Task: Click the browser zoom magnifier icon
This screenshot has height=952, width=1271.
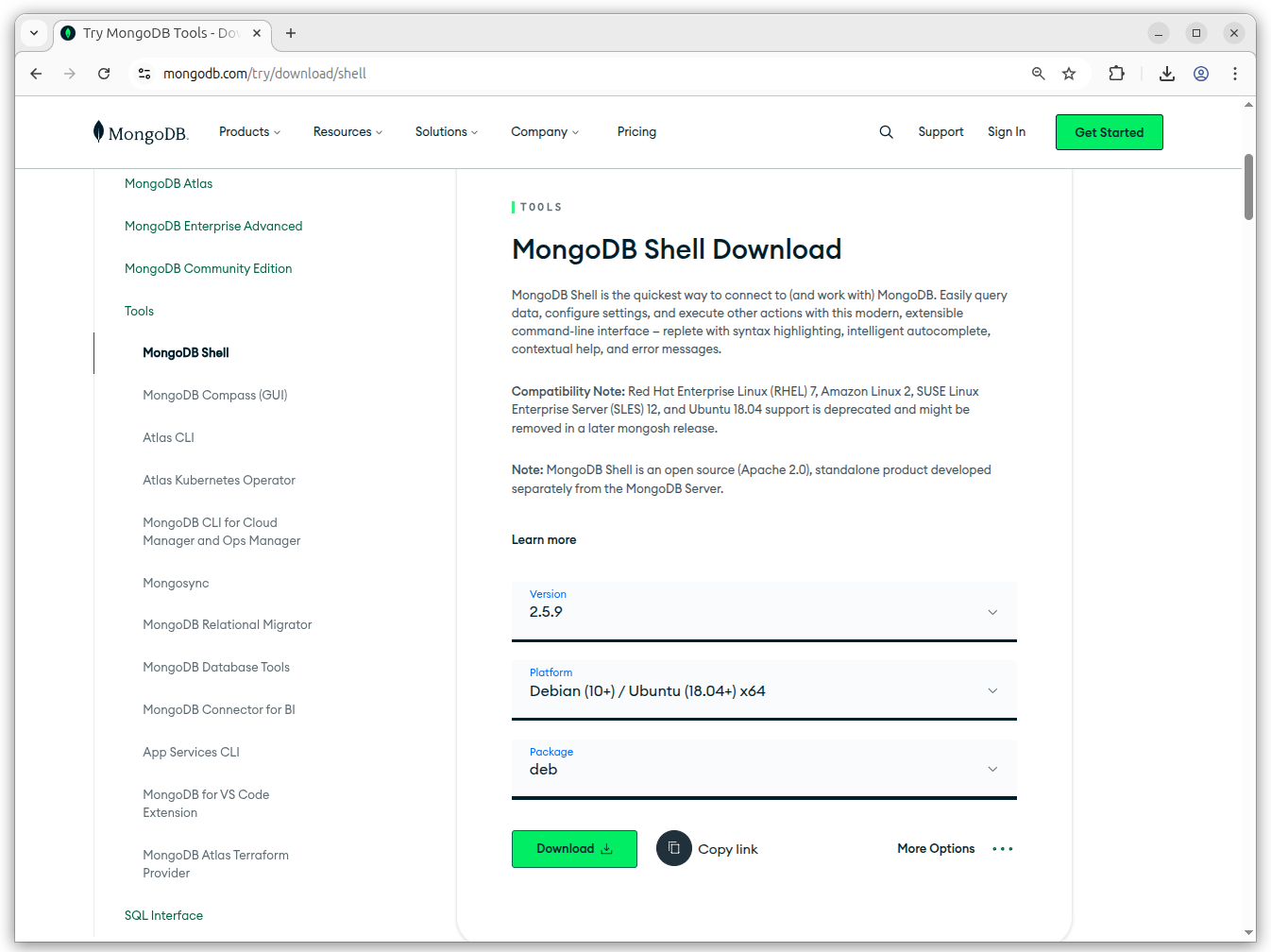Action: point(1038,74)
